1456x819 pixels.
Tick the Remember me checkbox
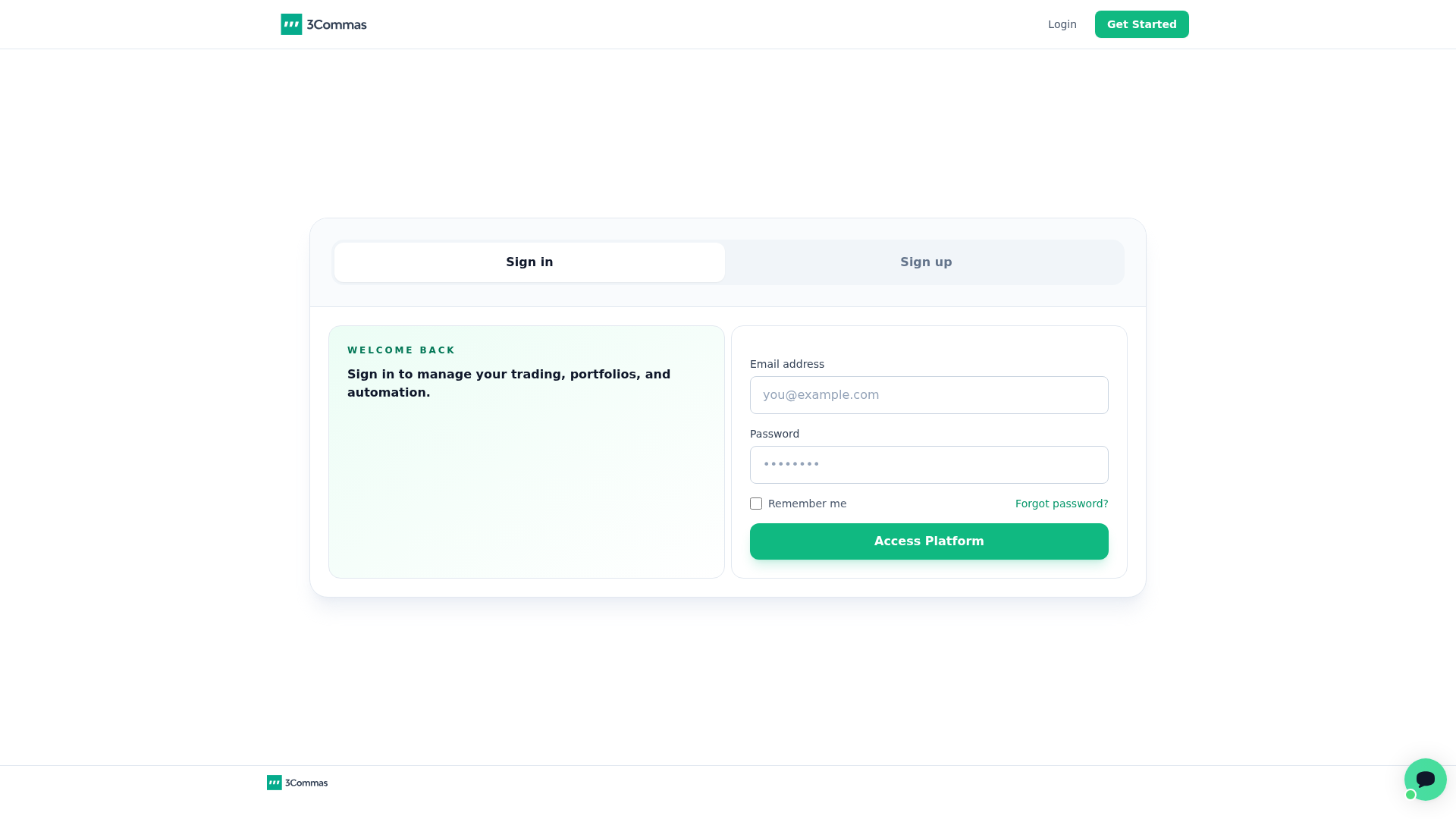756,504
